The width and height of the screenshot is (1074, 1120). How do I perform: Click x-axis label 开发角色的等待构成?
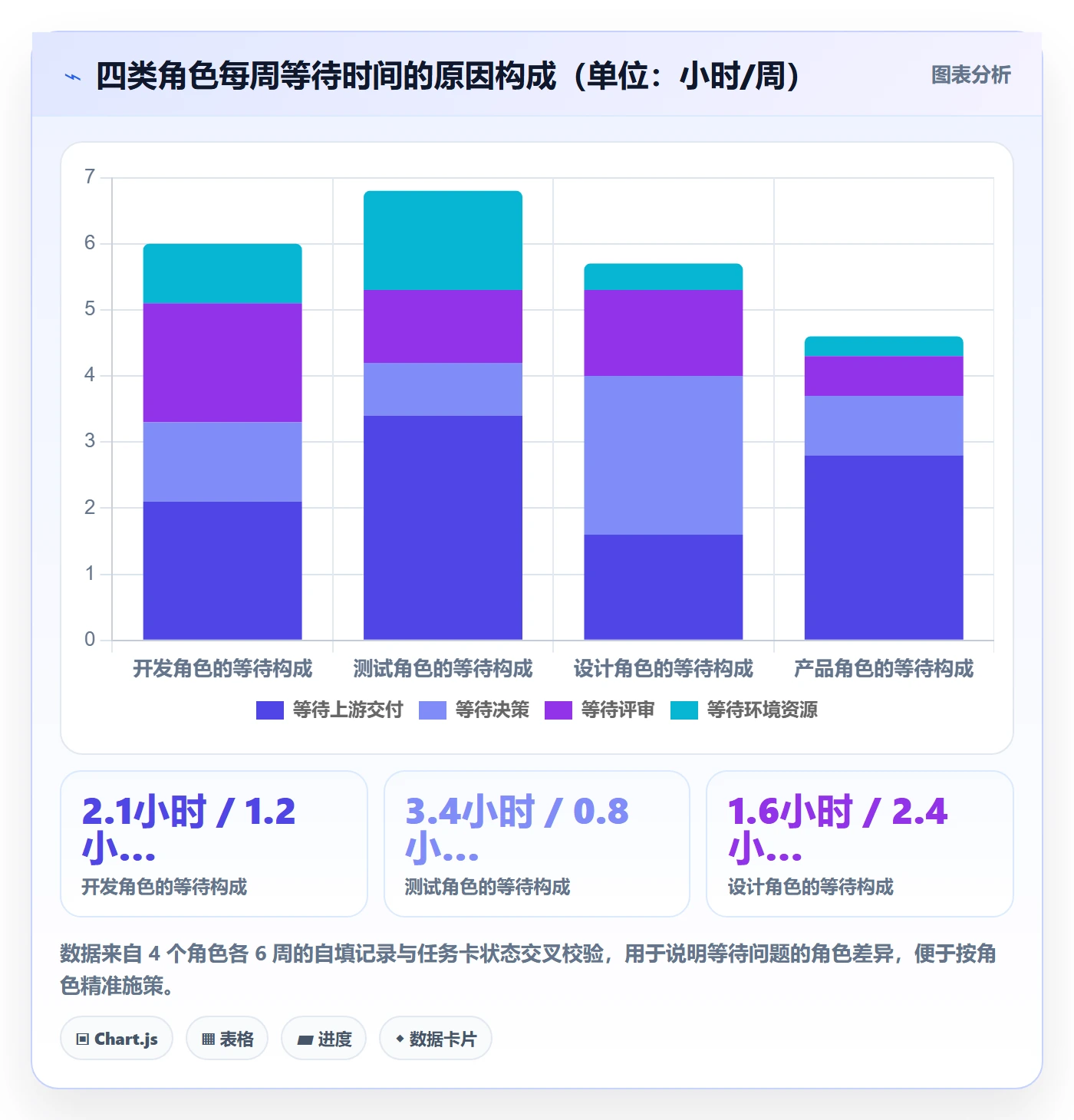(x=222, y=669)
